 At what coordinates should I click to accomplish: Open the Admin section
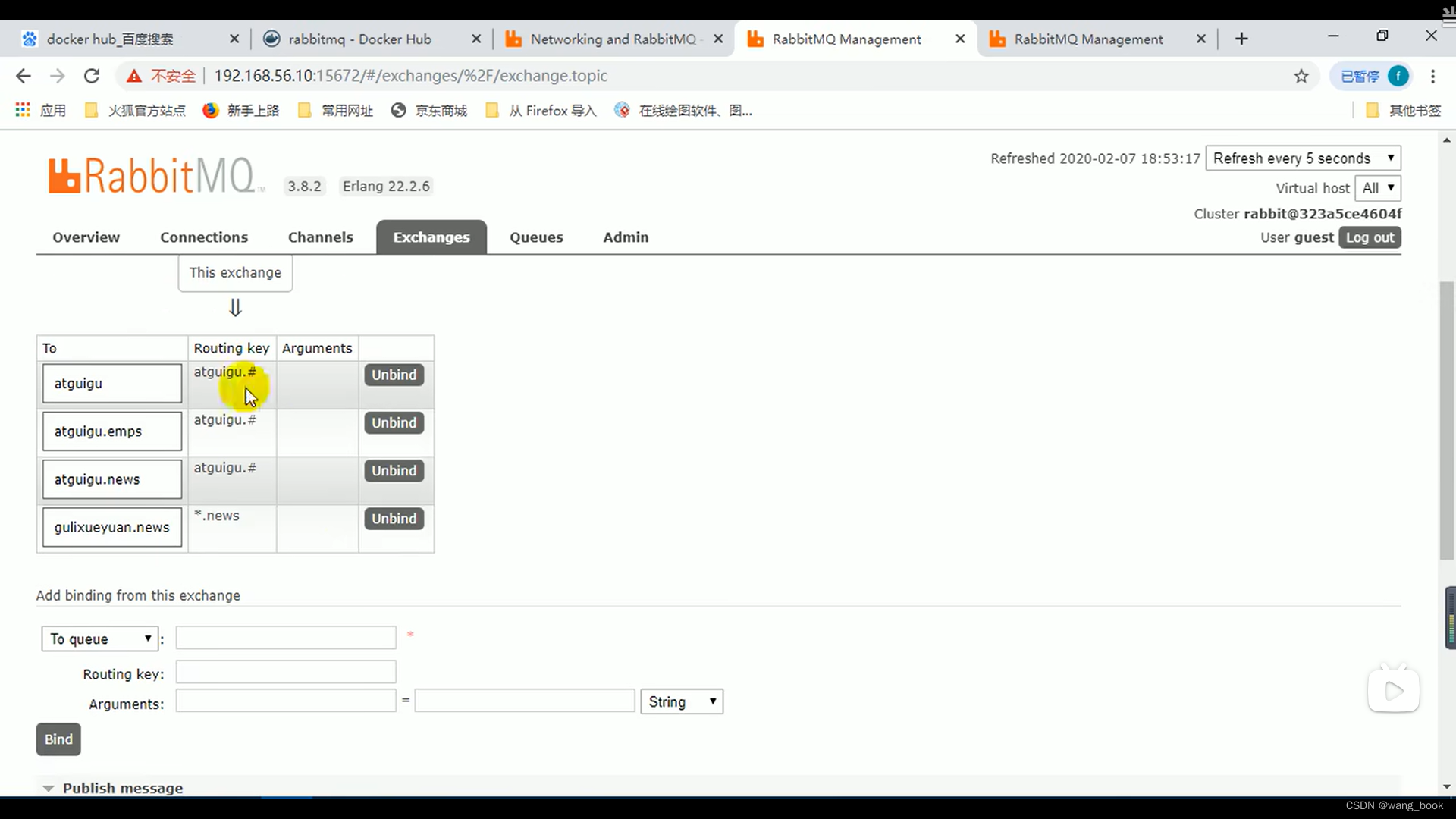point(626,237)
